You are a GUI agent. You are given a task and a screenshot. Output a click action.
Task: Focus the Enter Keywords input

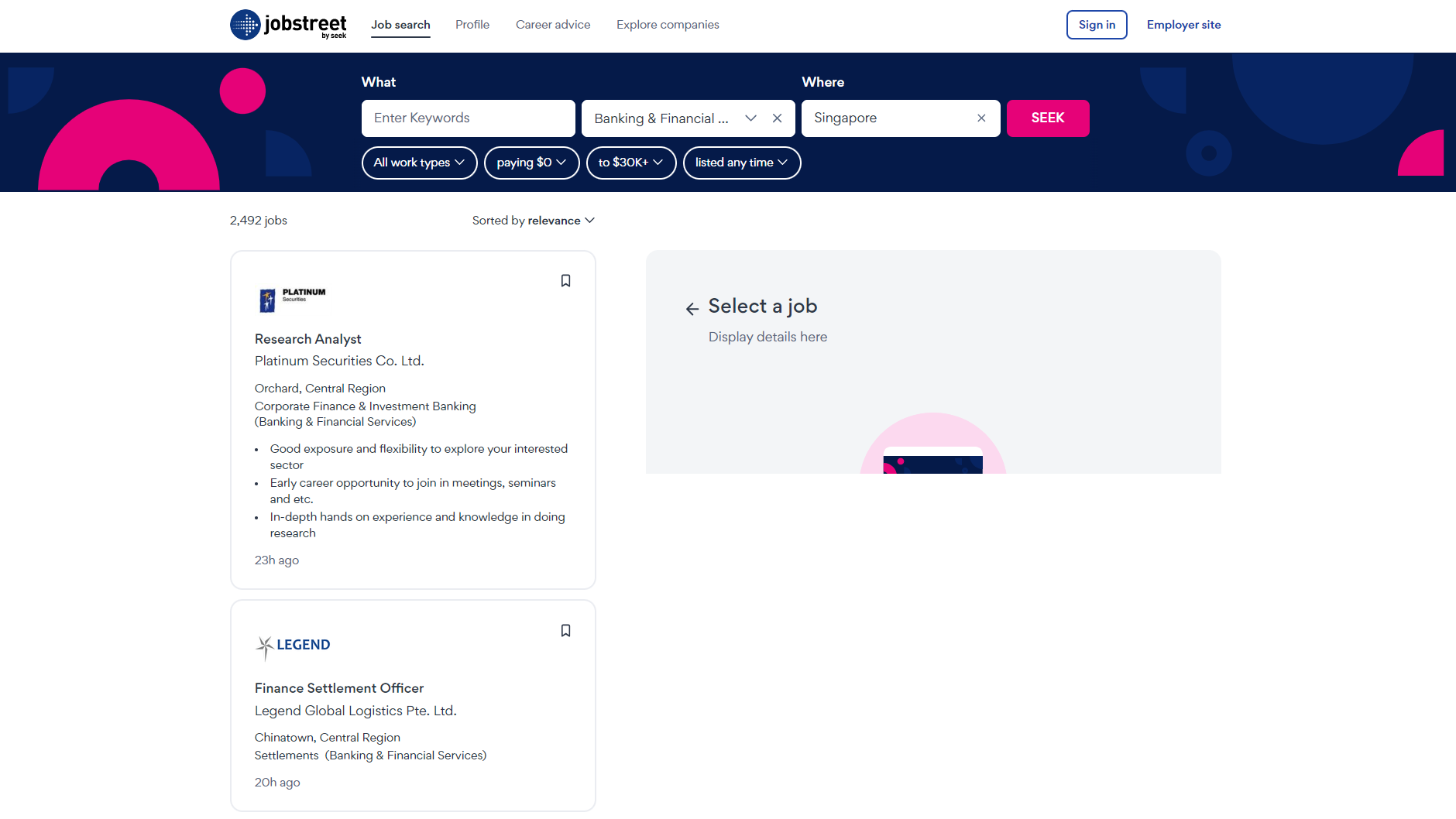point(469,118)
